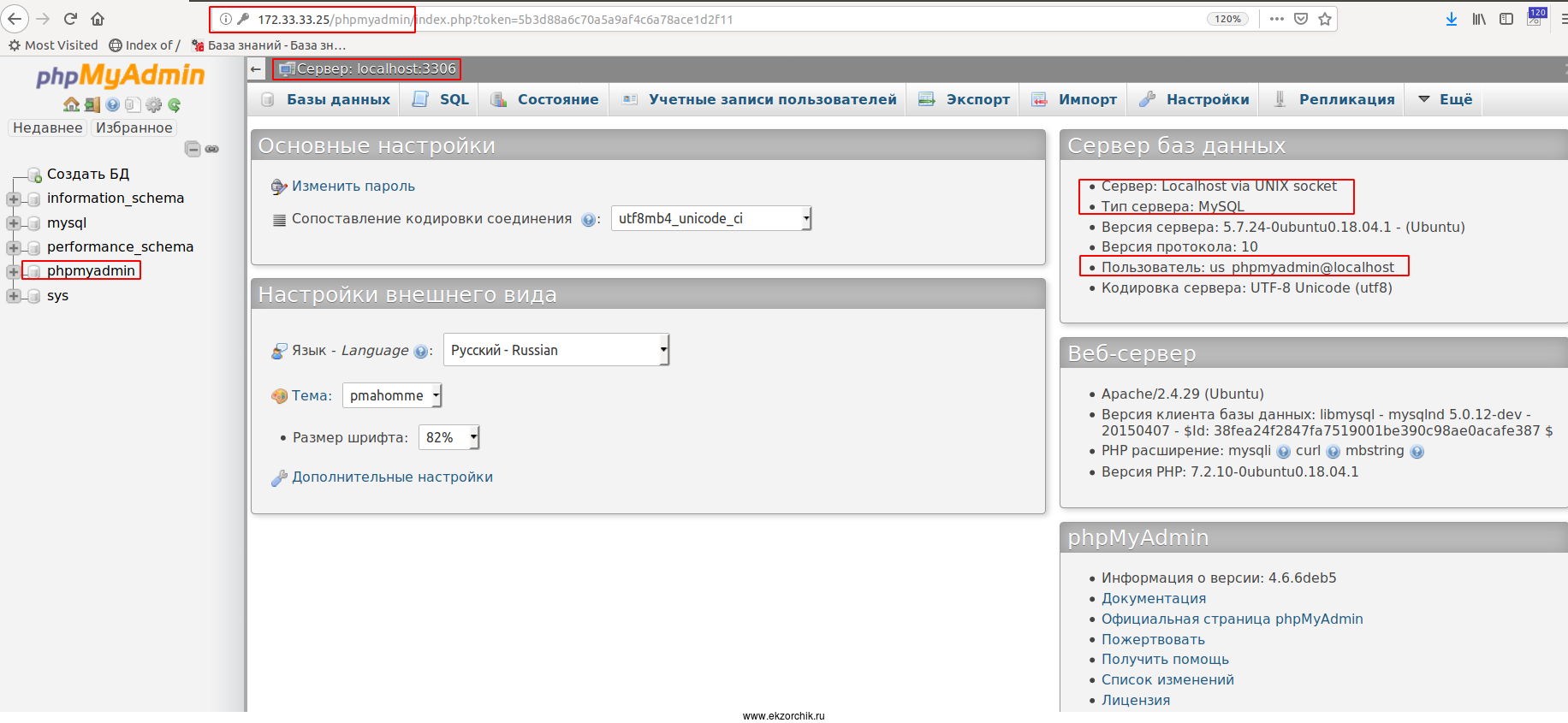Open the page actions three-dot menu
This screenshot has width=1568, height=723.
tap(1277, 19)
